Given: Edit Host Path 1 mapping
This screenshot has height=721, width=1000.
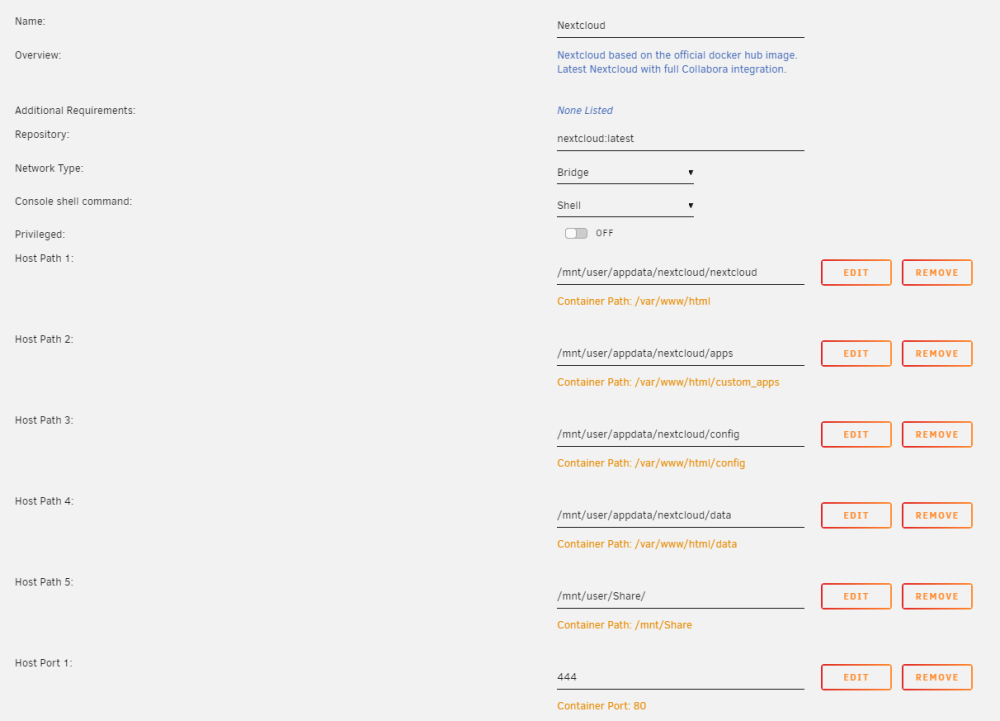Looking at the screenshot, I should click(x=856, y=273).
